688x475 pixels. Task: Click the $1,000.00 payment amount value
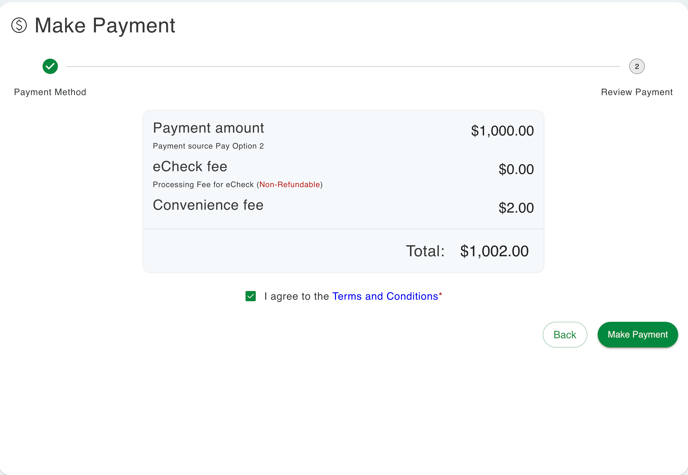(502, 131)
